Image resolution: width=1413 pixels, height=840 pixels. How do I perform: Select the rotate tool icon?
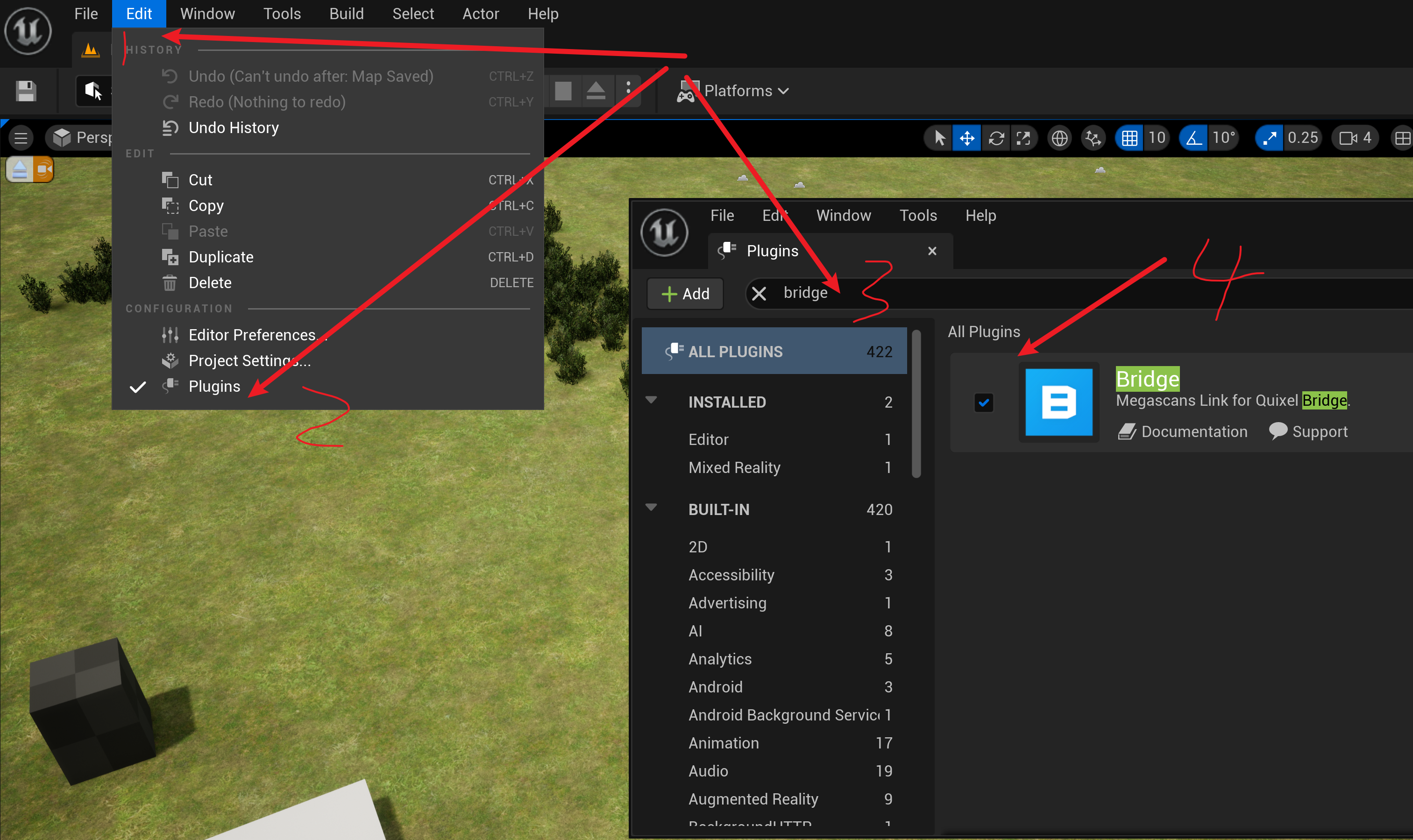(x=996, y=138)
